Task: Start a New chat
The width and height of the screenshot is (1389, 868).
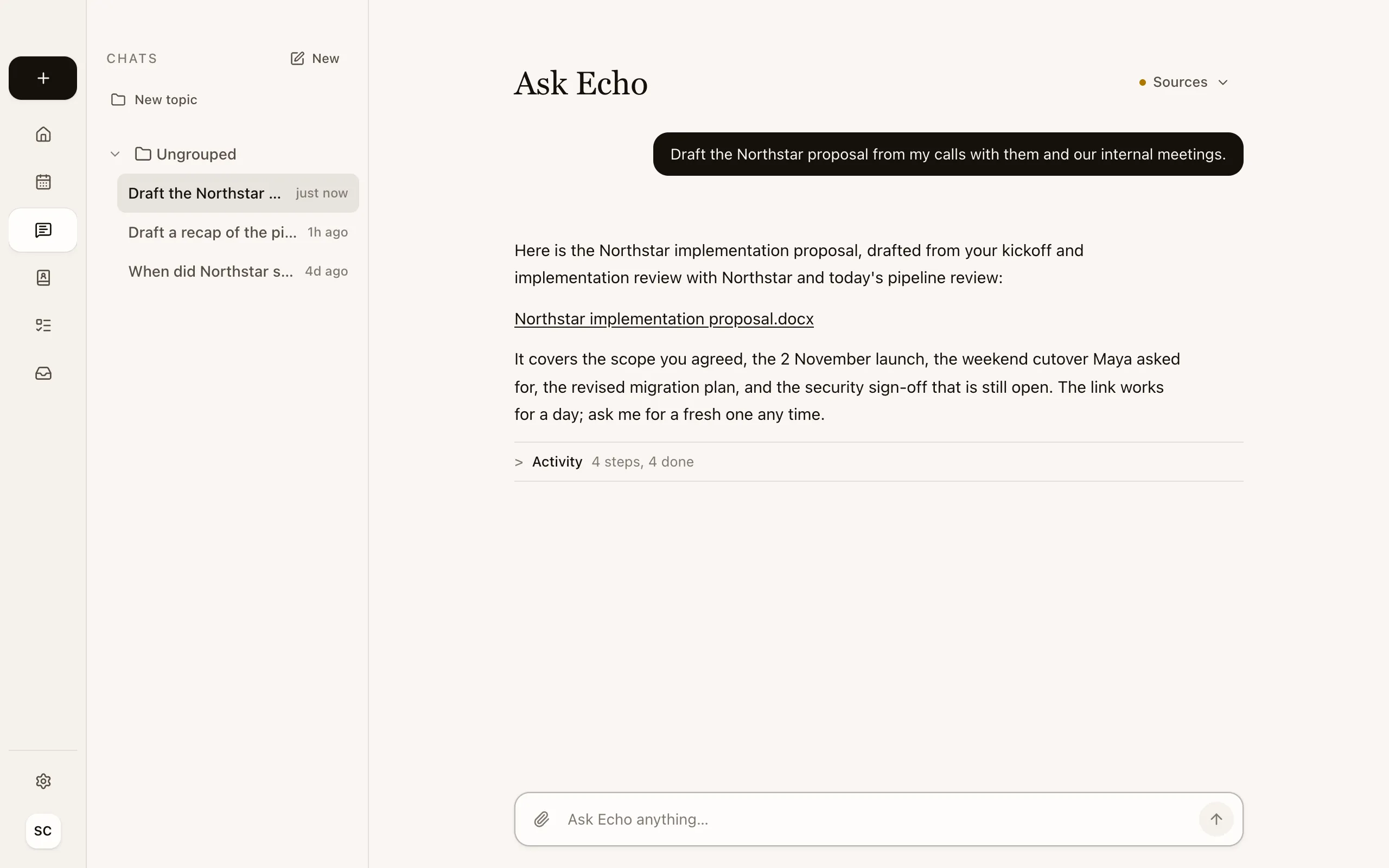Action: [x=315, y=59]
